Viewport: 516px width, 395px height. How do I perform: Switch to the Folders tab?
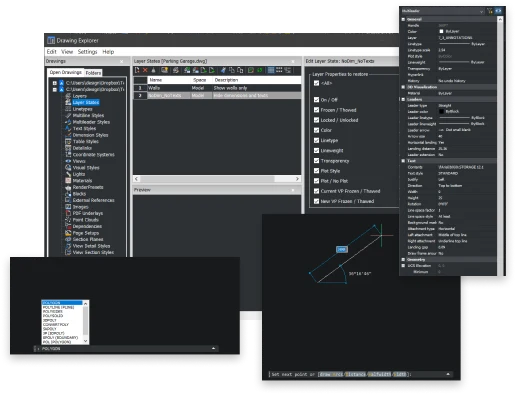point(93,73)
